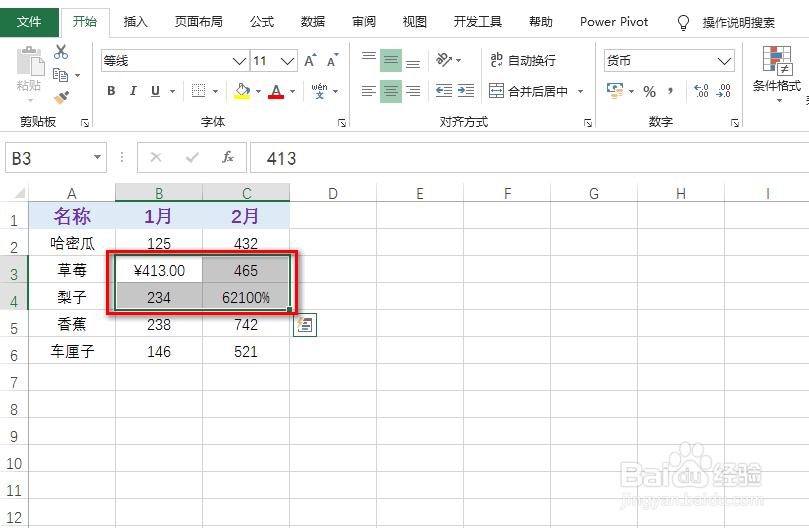
Task: Select column D header
Action: (x=333, y=194)
